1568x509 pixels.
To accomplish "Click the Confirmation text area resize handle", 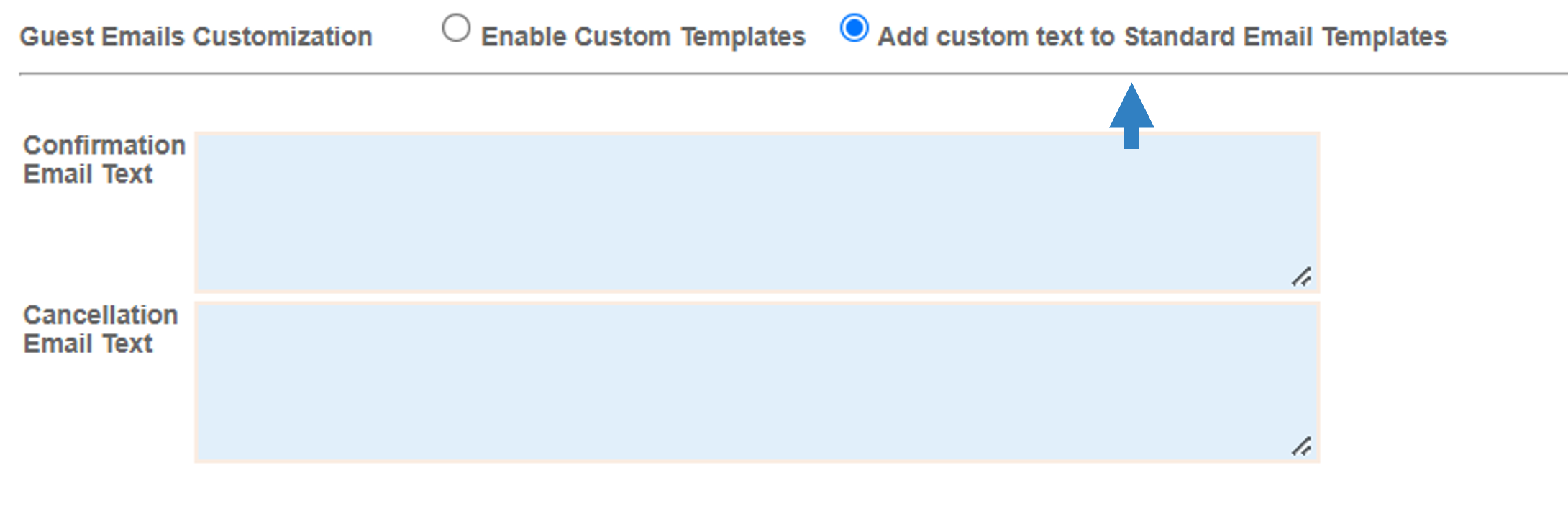I will [1301, 276].
